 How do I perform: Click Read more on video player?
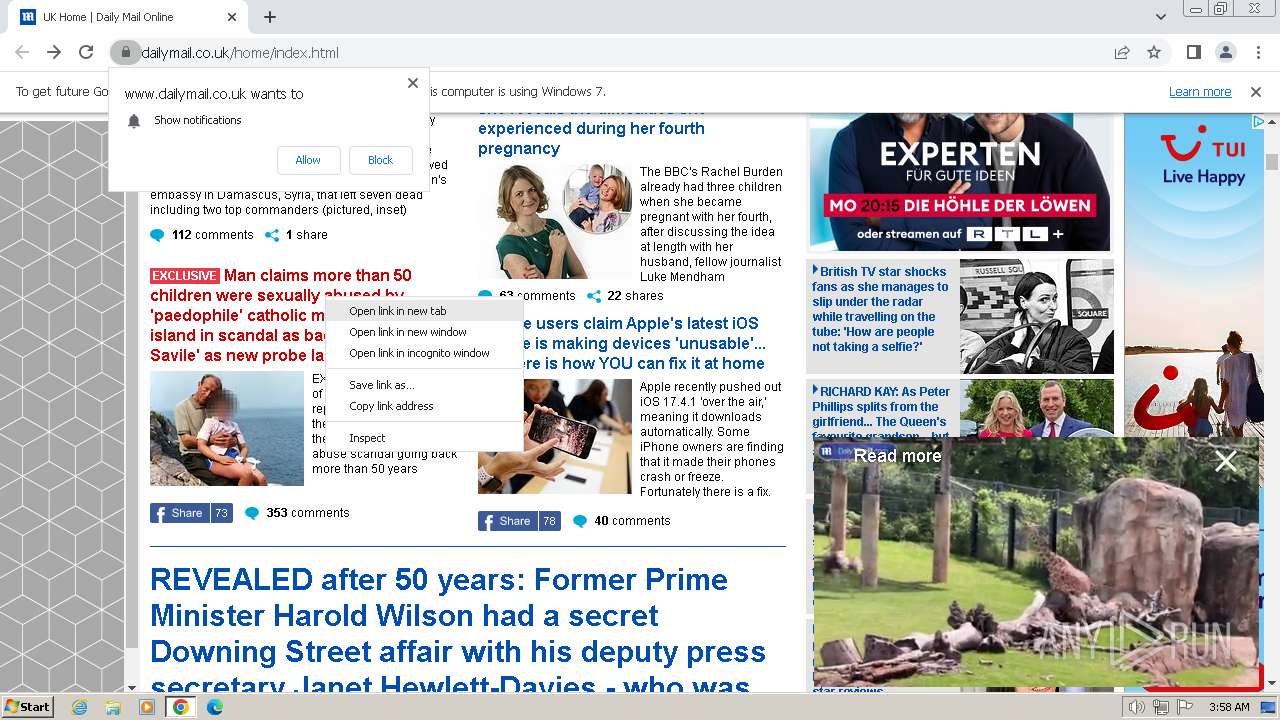point(897,456)
